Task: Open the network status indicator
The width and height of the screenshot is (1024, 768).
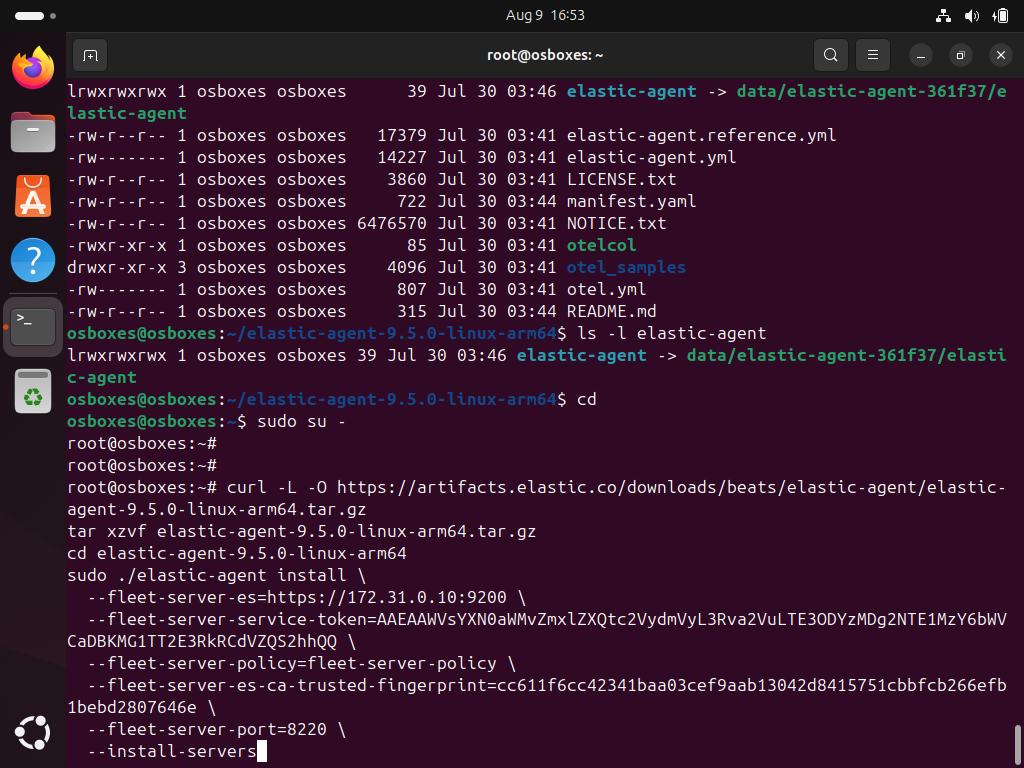Action: (943, 16)
